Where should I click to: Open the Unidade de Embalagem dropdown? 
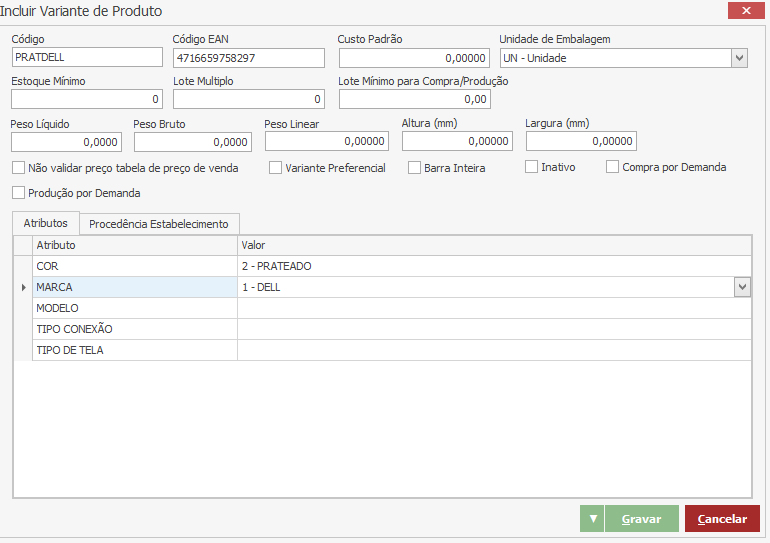click(739, 58)
